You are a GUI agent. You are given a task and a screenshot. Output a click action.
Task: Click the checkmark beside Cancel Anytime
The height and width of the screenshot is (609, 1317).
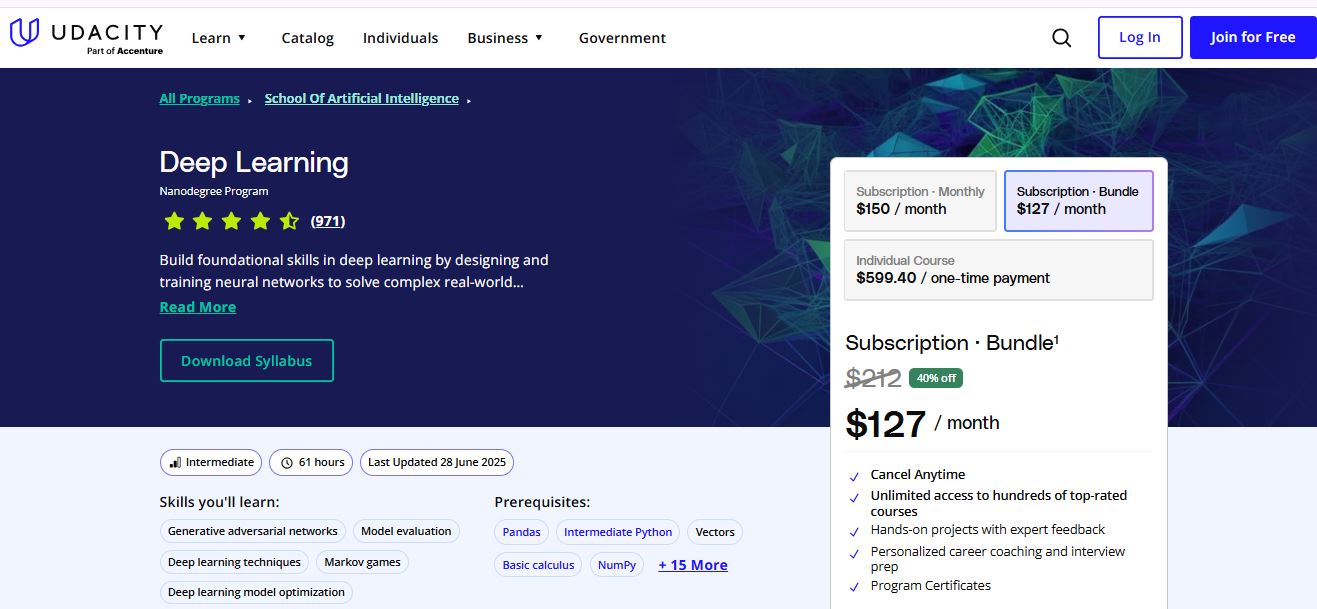click(x=855, y=475)
